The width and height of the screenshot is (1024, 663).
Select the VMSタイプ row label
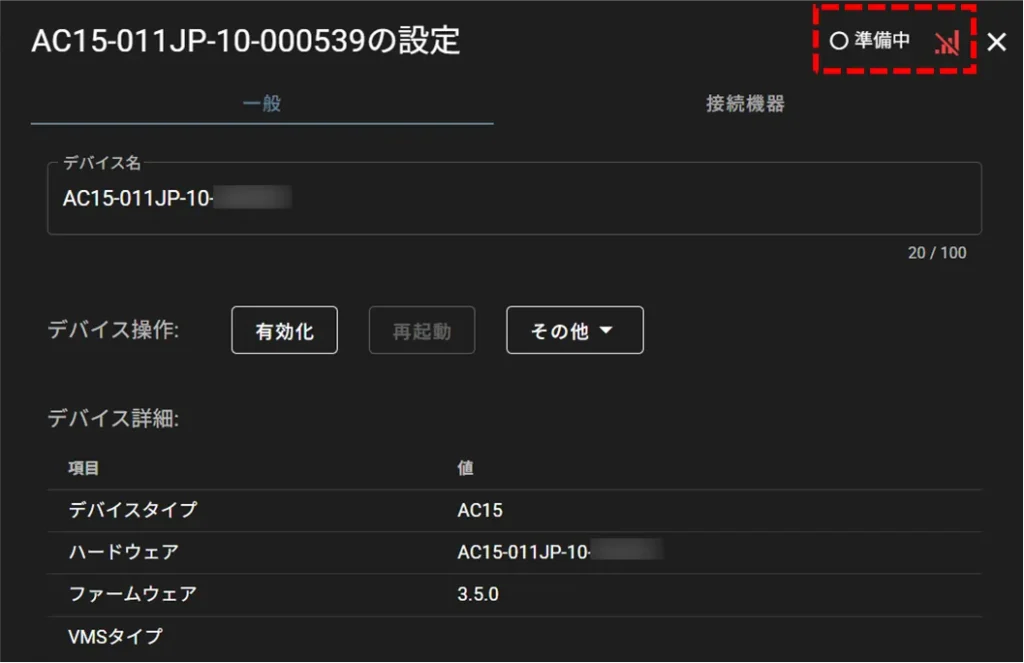pos(115,636)
